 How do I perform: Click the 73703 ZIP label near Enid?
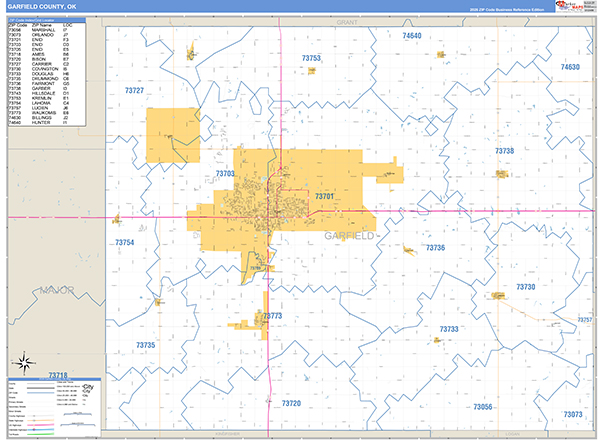click(x=225, y=174)
